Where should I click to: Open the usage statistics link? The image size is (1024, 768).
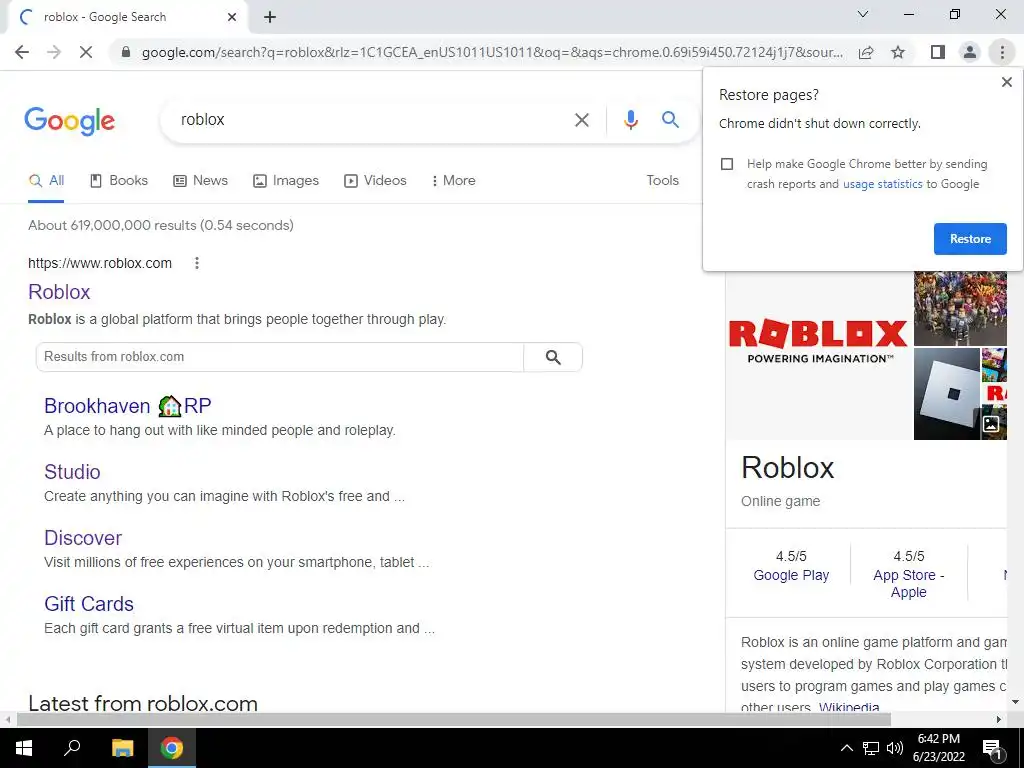(x=882, y=184)
